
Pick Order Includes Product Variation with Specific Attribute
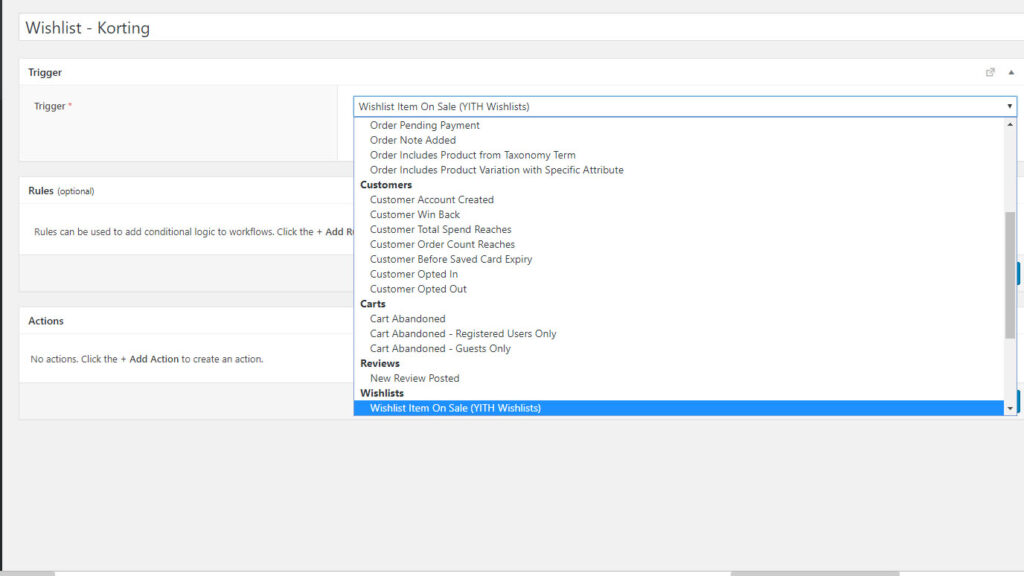pyautogui.click(x=496, y=170)
